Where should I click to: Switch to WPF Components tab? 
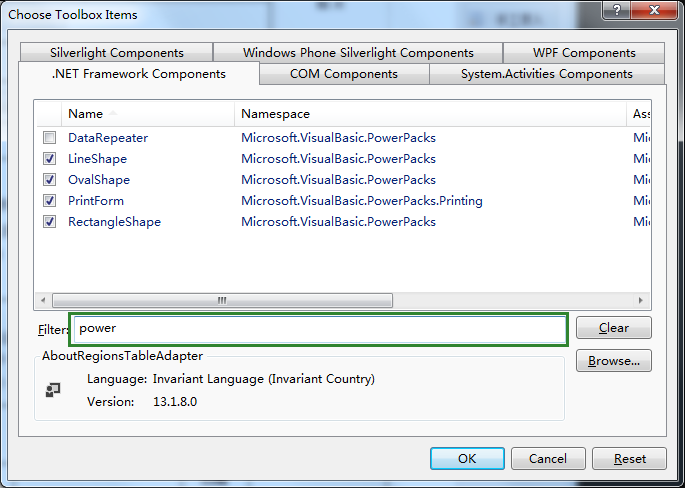tap(584, 52)
